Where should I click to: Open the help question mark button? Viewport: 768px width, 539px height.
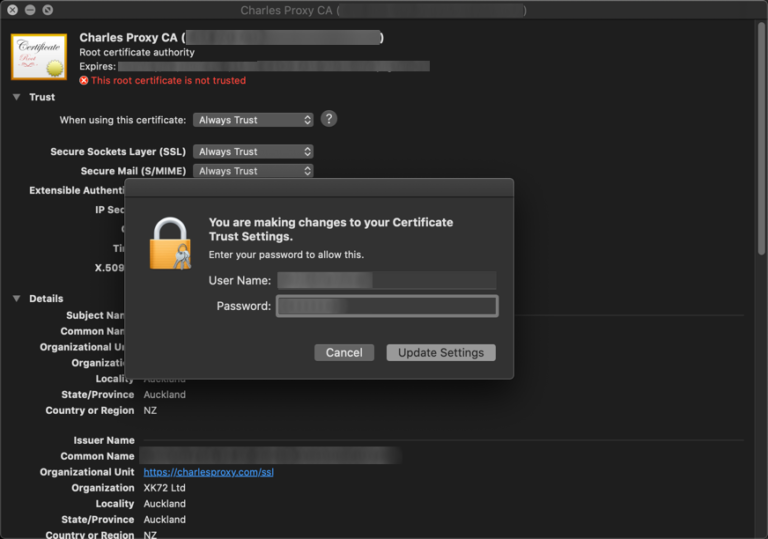(x=328, y=119)
